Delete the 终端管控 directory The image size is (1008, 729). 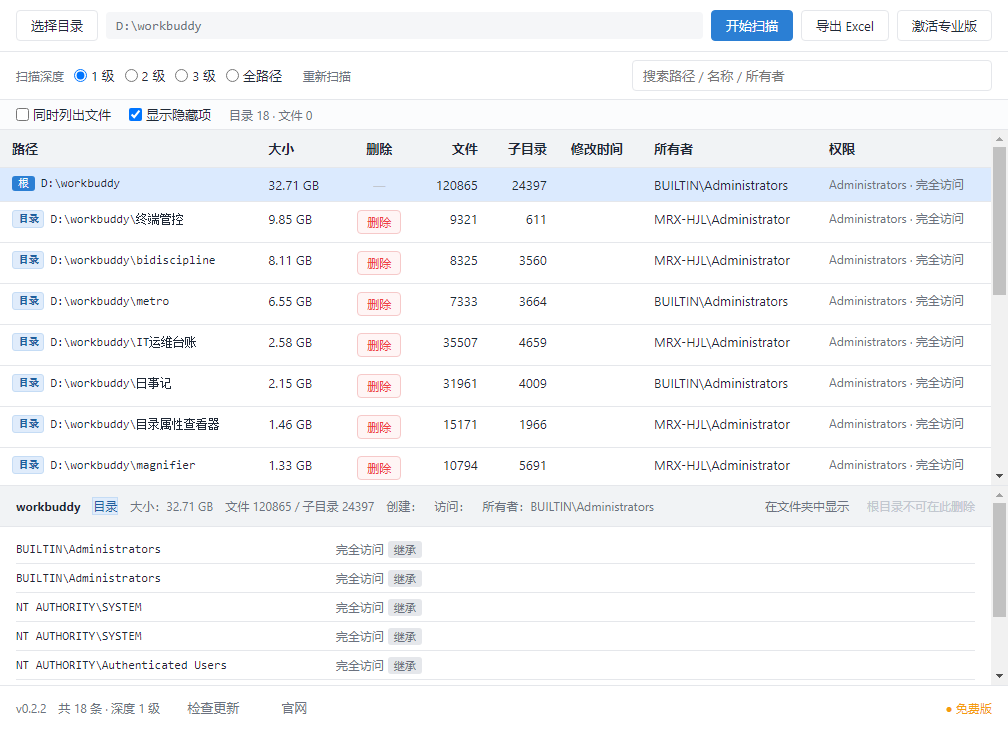tap(379, 222)
